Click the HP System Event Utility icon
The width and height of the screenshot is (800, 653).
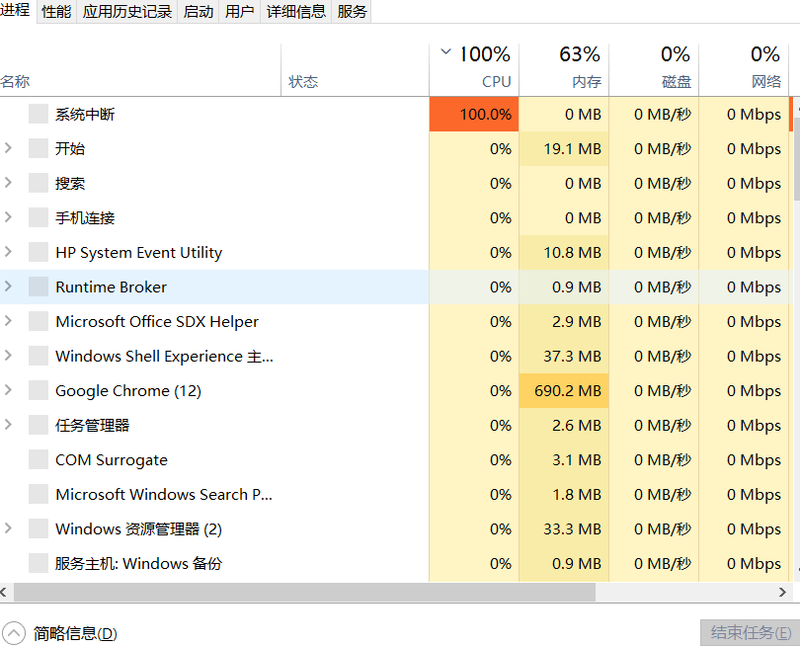coord(38,253)
